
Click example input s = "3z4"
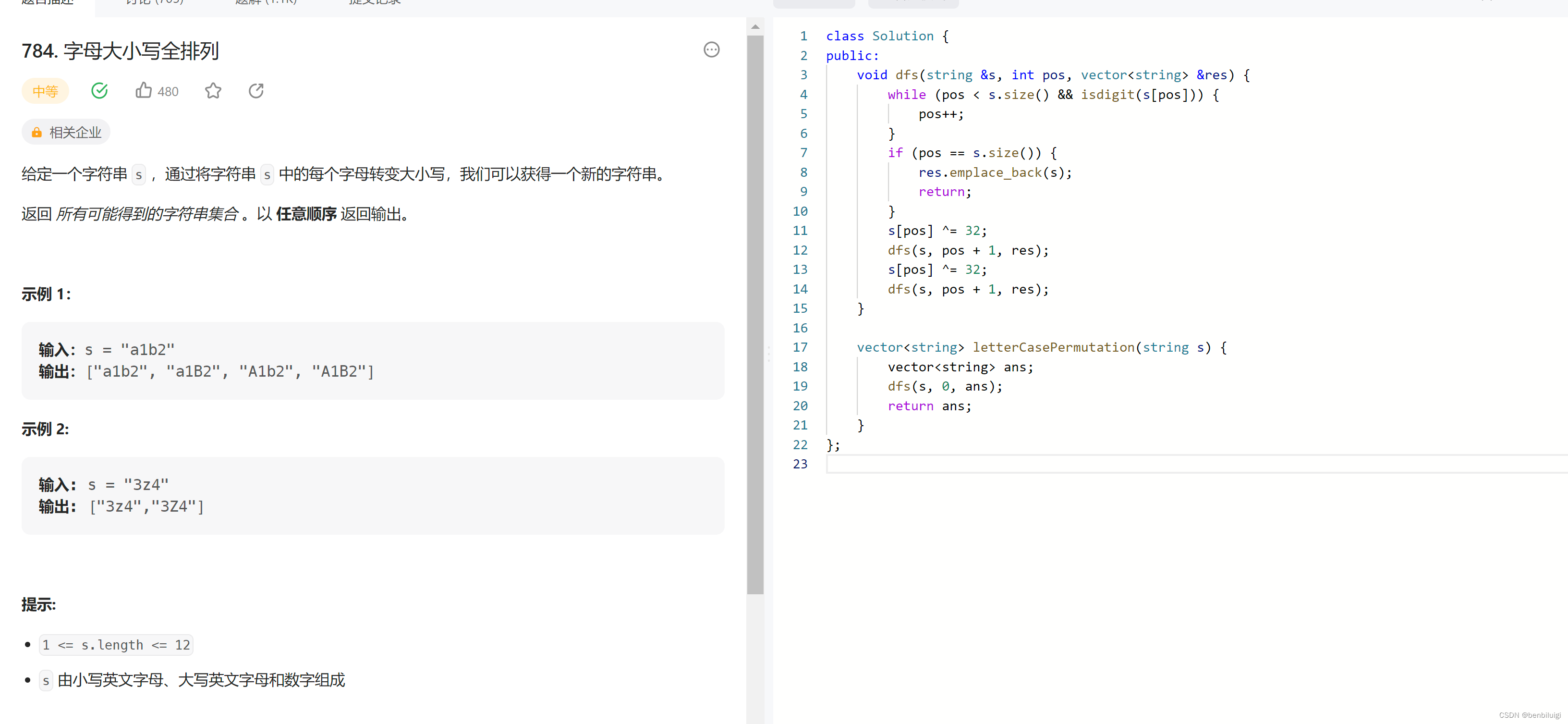tap(128, 485)
